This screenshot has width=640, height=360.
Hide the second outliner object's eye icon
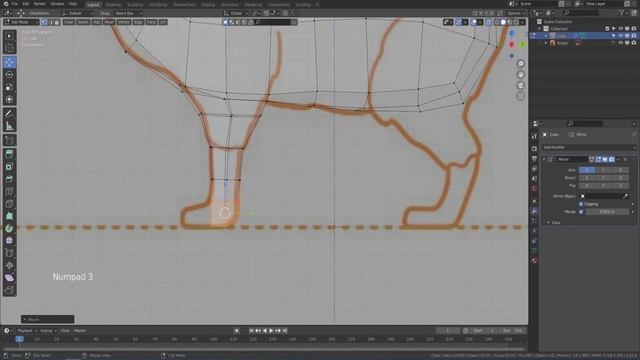tap(621, 43)
